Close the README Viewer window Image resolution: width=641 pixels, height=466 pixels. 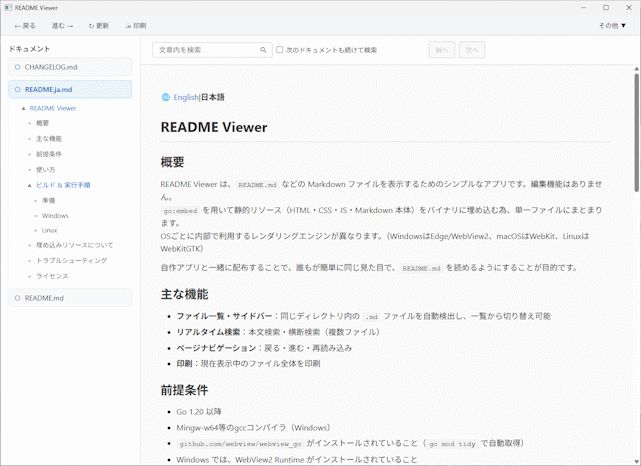[x=629, y=7]
